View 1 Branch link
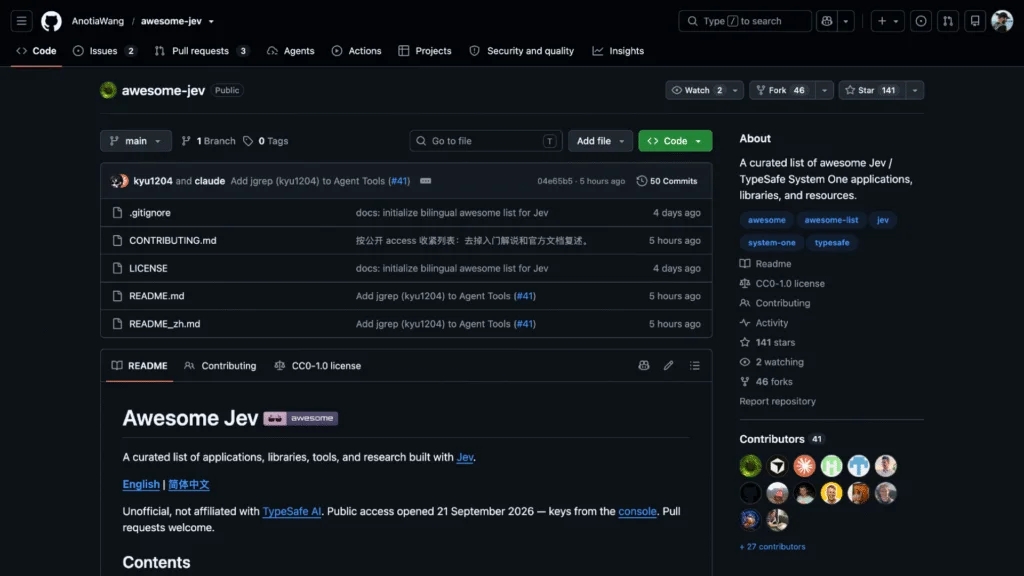The image size is (1024, 576). (208, 141)
